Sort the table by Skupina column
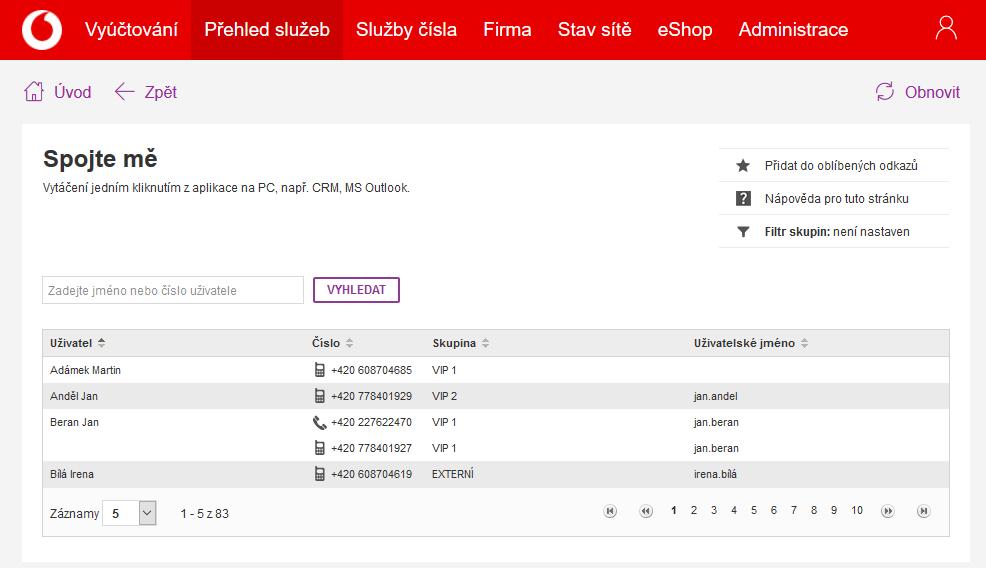This screenshot has height=568, width=986. pyautogui.click(x=485, y=343)
